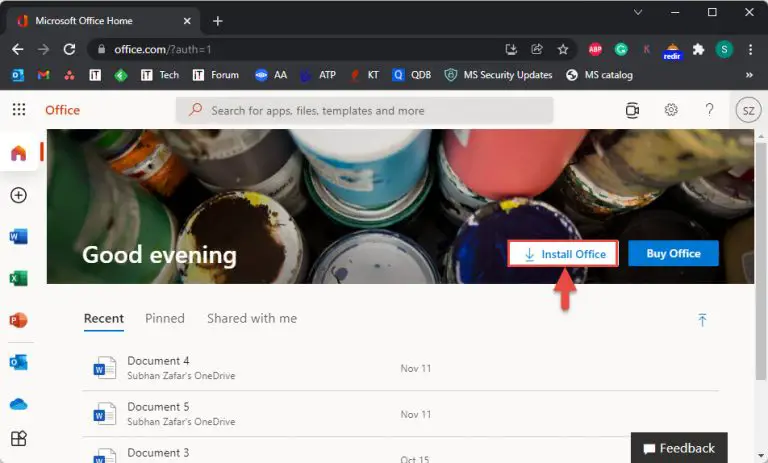Screen dimensions: 768x463
Task: Click the Help question mark icon
Action: pos(709,110)
